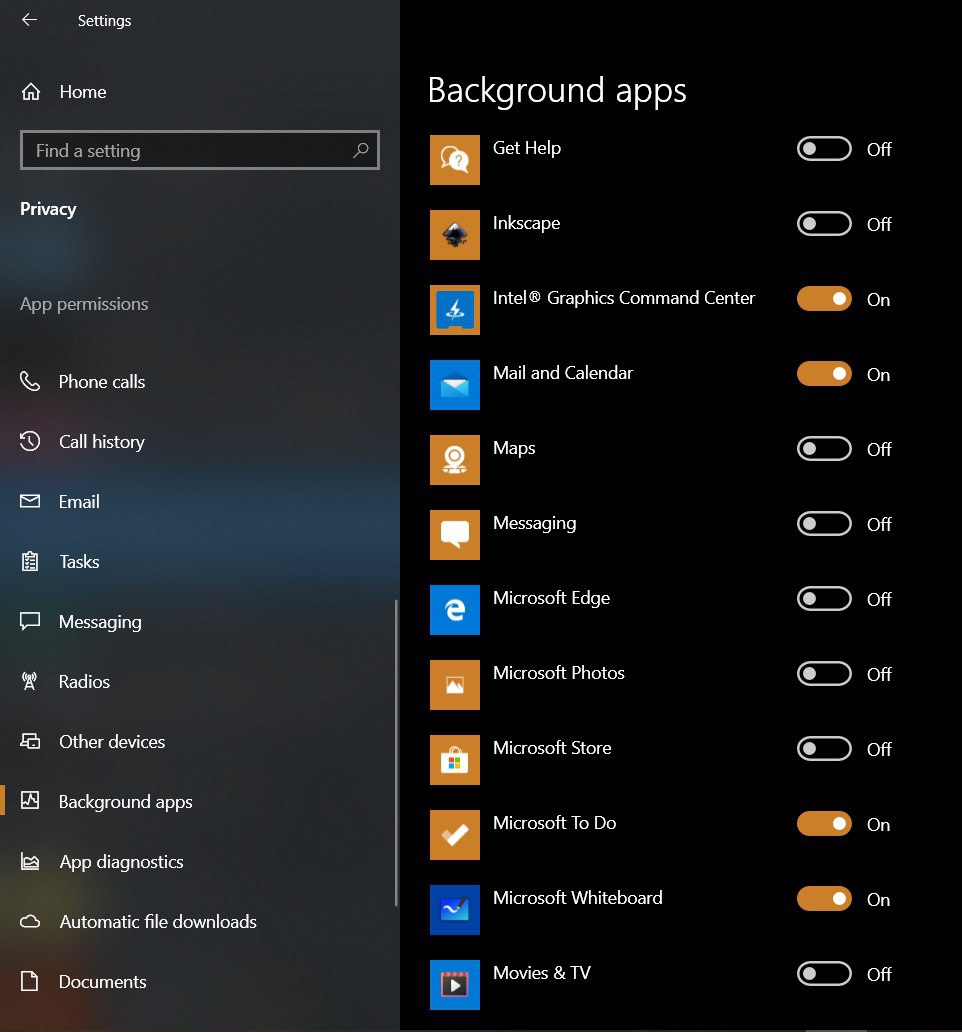
Task: Click the Background apps sidebar icon
Action: pos(30,801)
